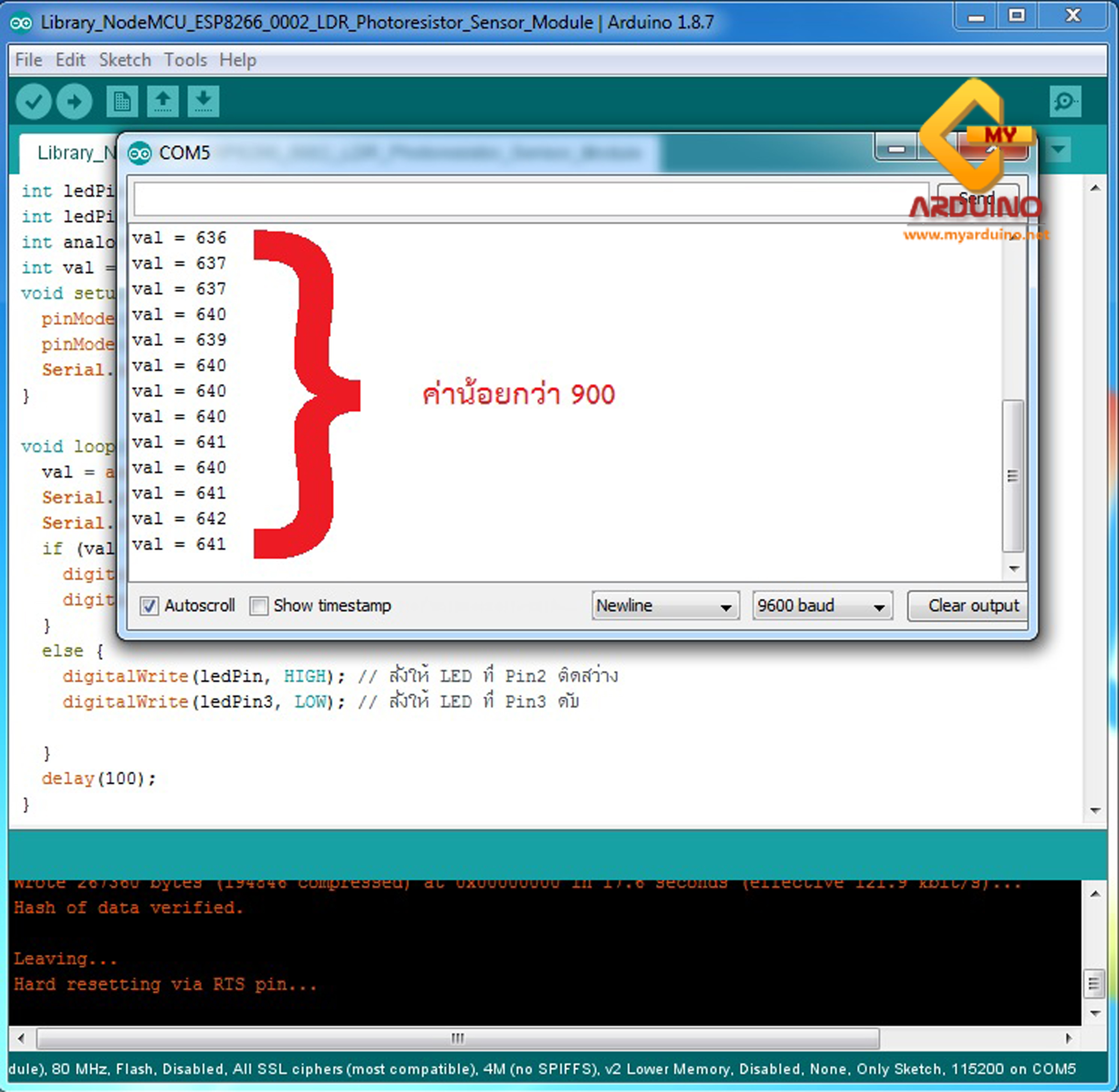Open the Newline line-ending dropdown

pyautogui.click(x=665, y=606)
